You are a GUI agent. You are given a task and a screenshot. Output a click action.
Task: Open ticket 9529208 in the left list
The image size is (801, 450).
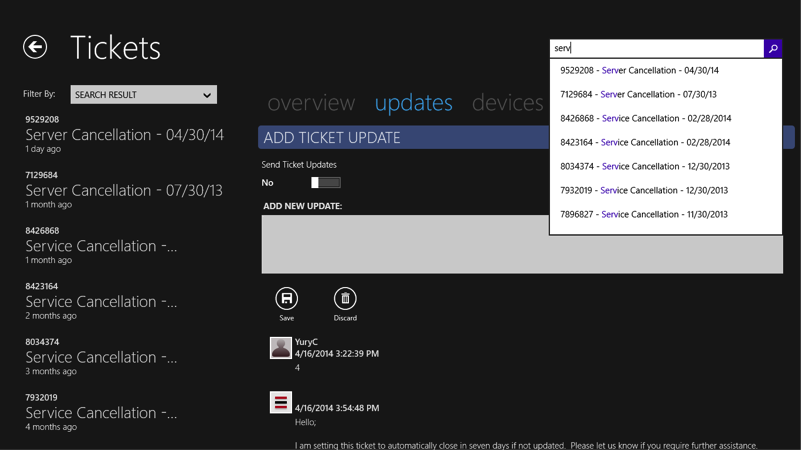[125, 134]
